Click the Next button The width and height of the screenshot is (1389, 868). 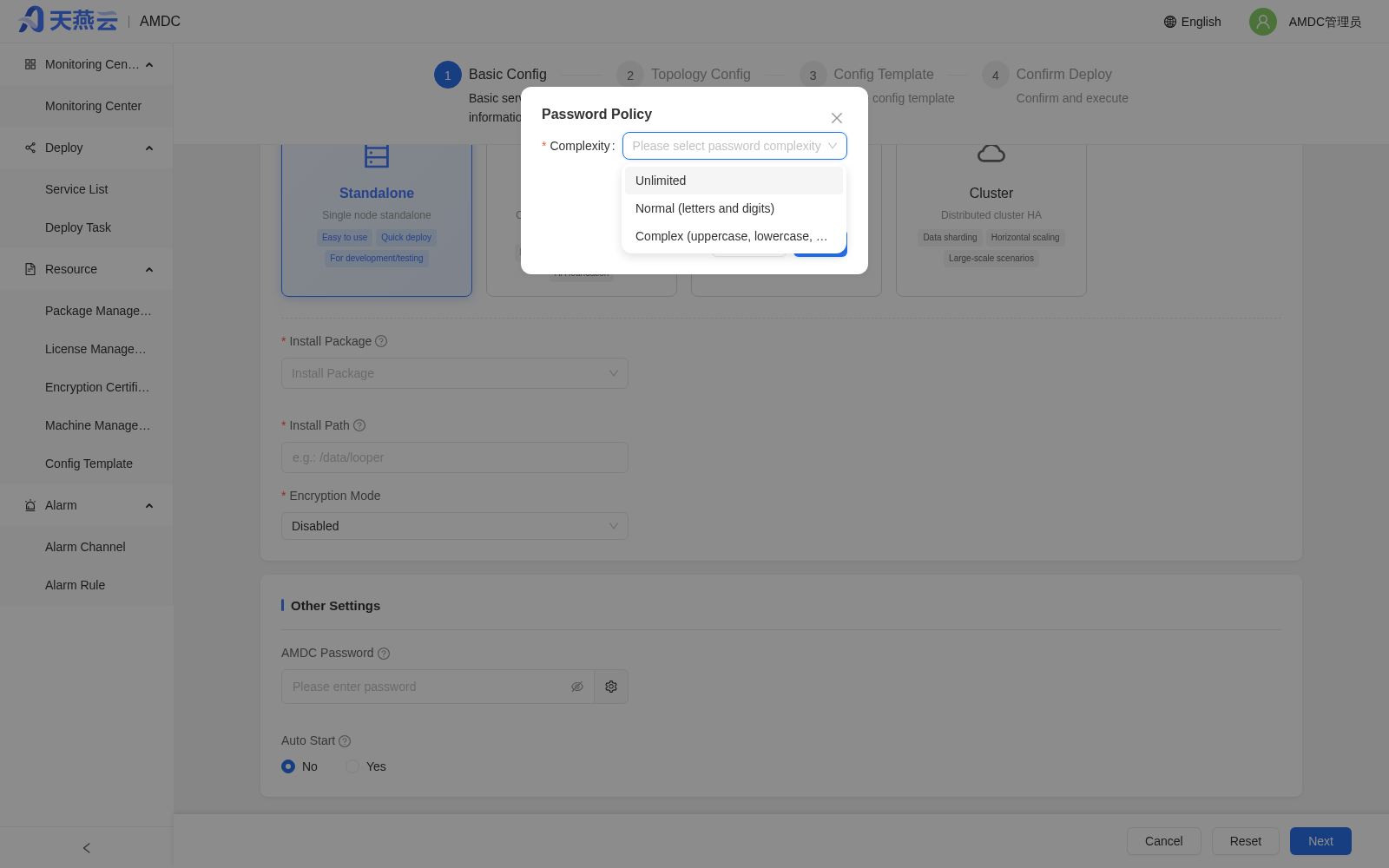[x=1320, y=841]
